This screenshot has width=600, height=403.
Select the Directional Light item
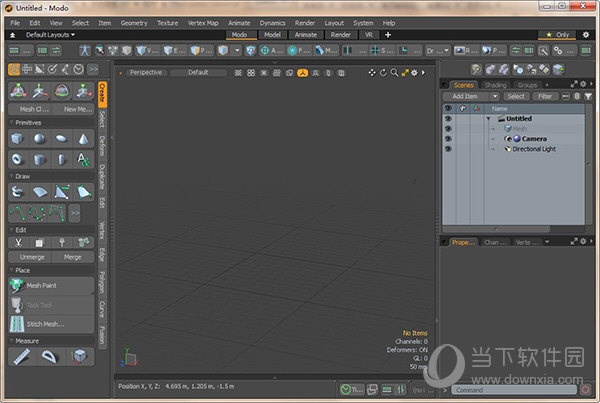coord(534,149)
